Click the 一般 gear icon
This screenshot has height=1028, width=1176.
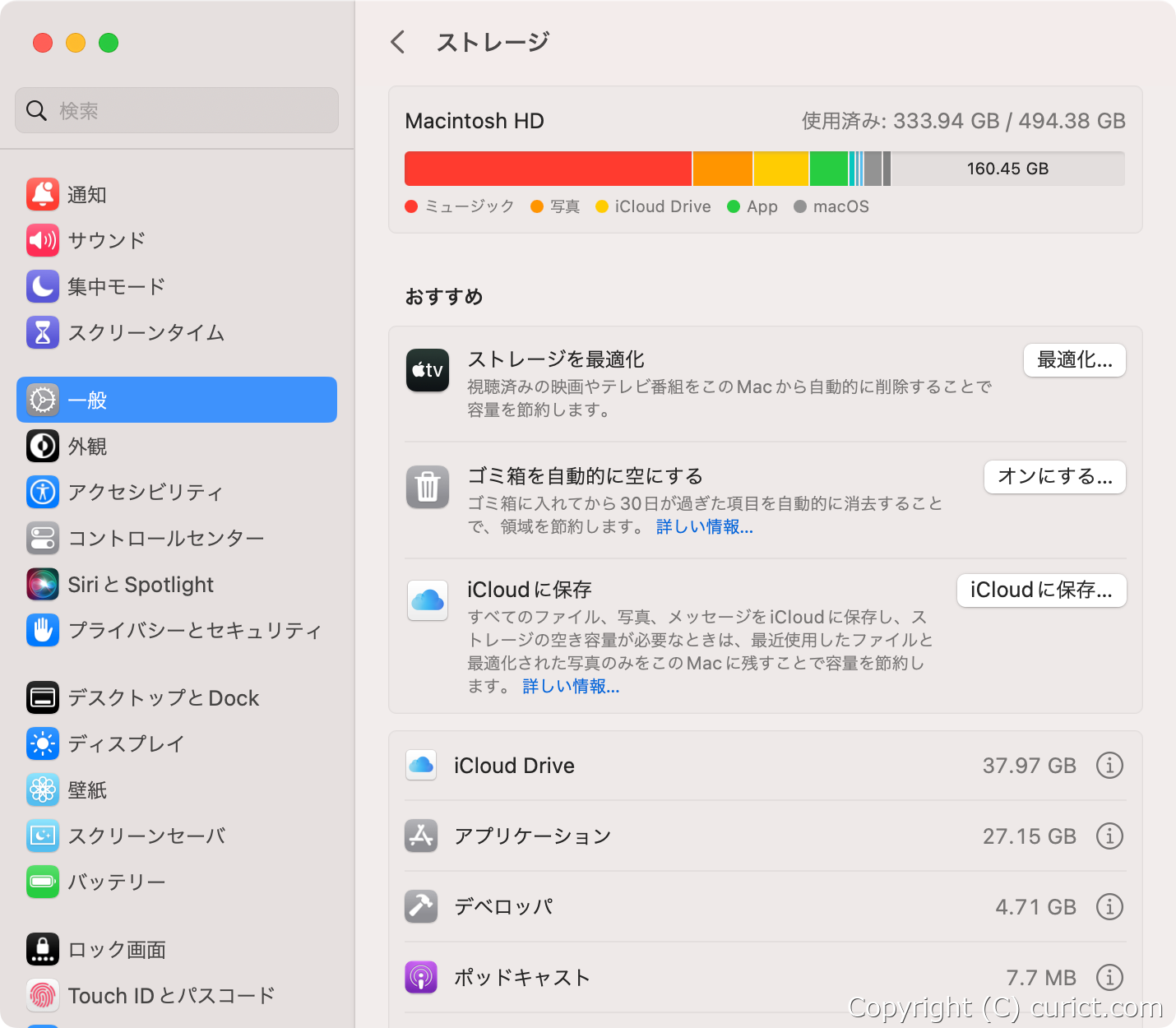[43, 400]
